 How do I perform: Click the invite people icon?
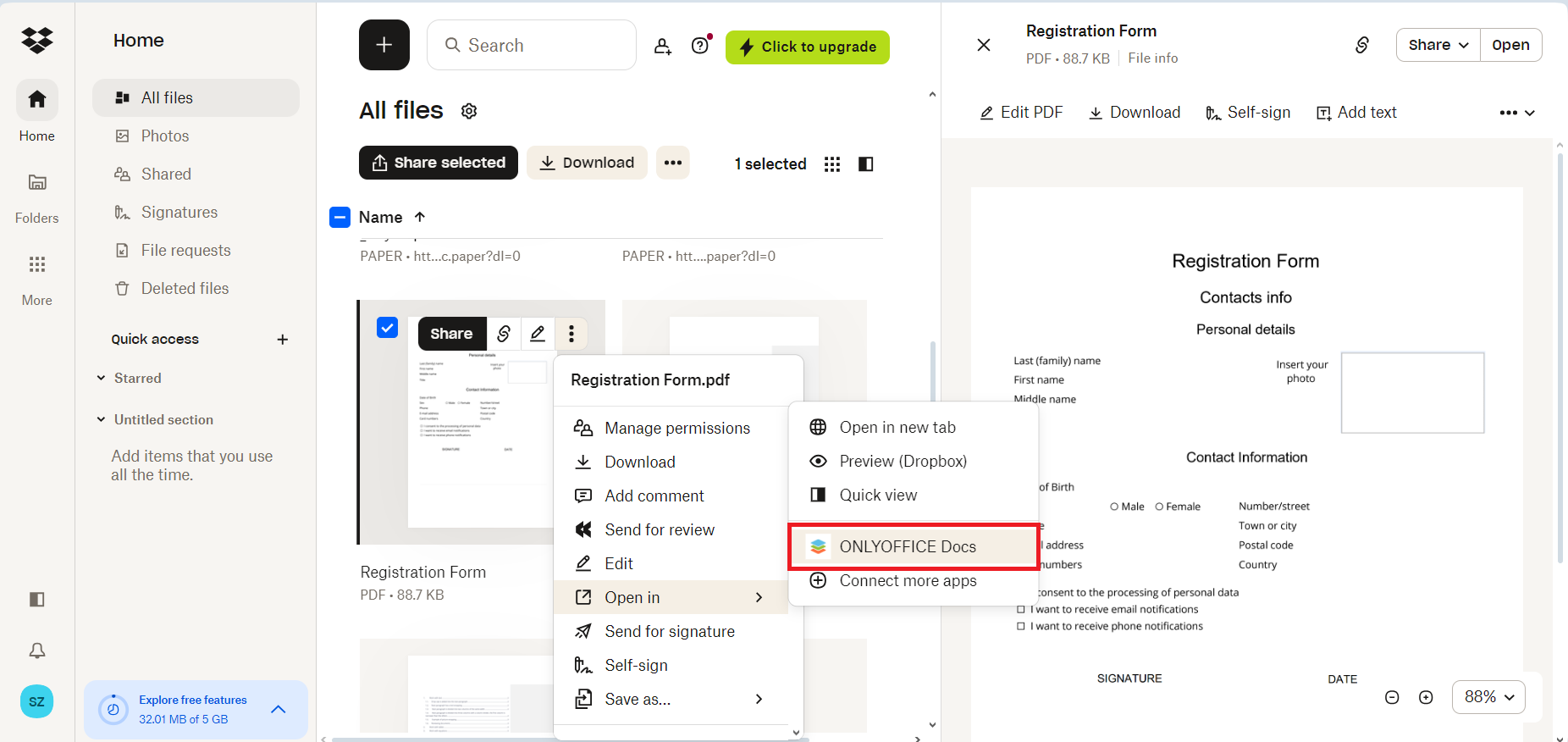663,46
